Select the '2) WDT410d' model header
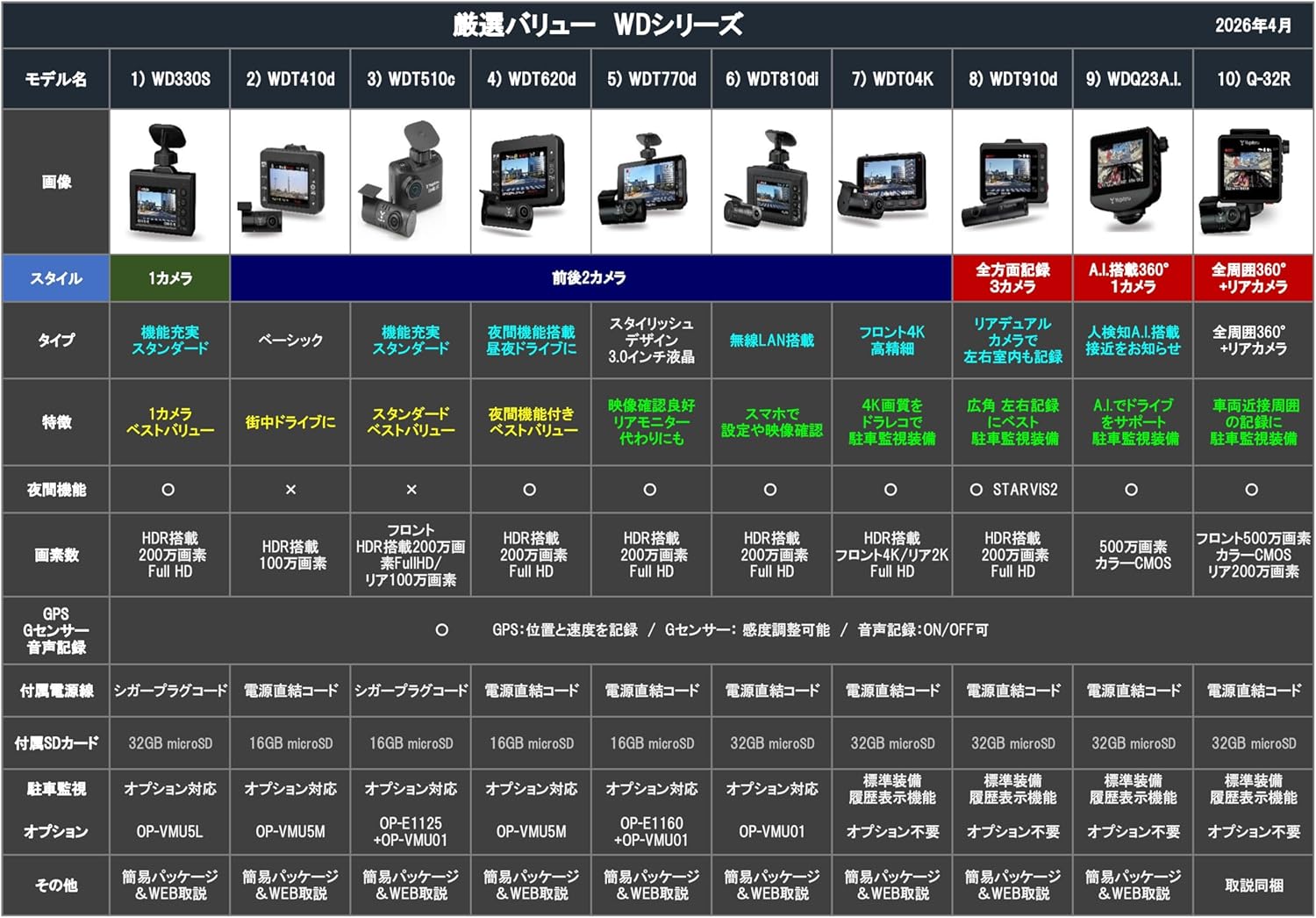This screenshot has width=1316, height=918. pos(290,79)
